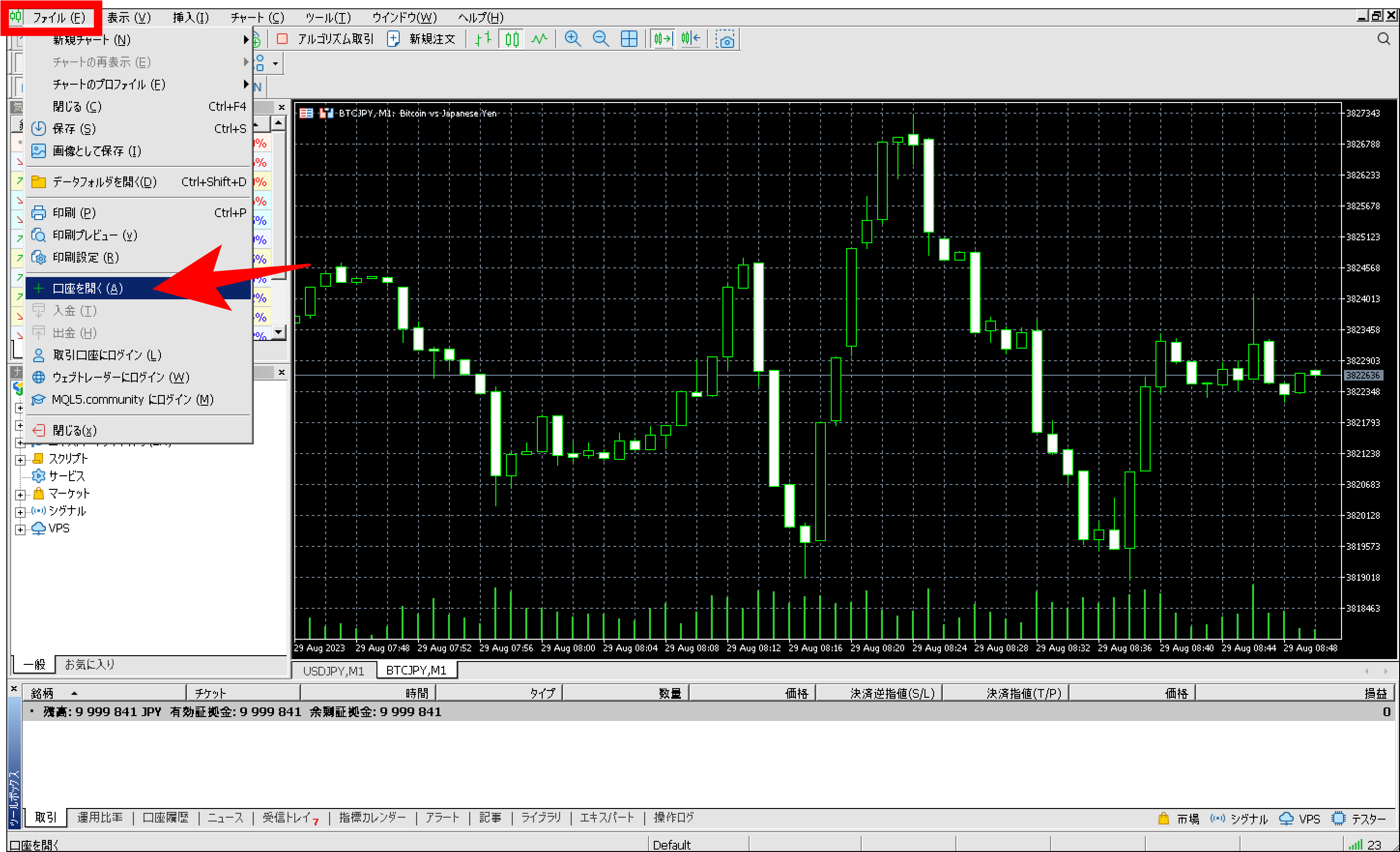This screenshot has height=852, width=1400.
Task: Close the navigator panel
Action: coord(281,372)
